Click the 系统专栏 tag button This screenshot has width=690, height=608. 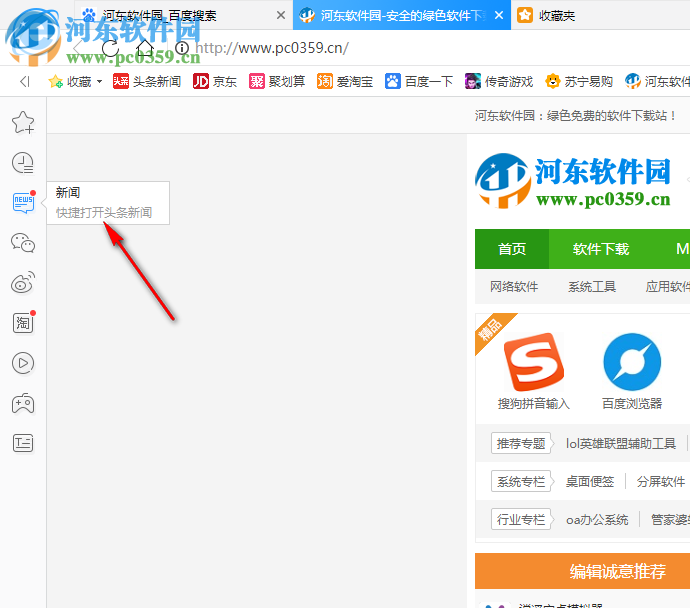click(521, 481)
